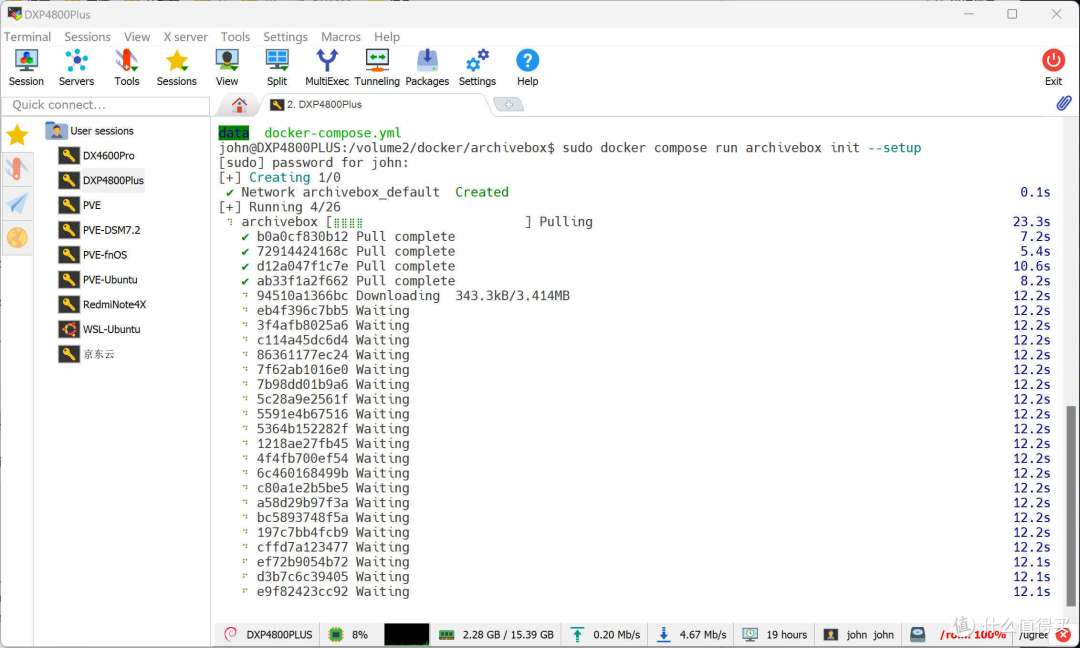Select the yellow star sidebar tab
The width and height of the screenshot is (1080, 648).
click(x=17, y=135)
